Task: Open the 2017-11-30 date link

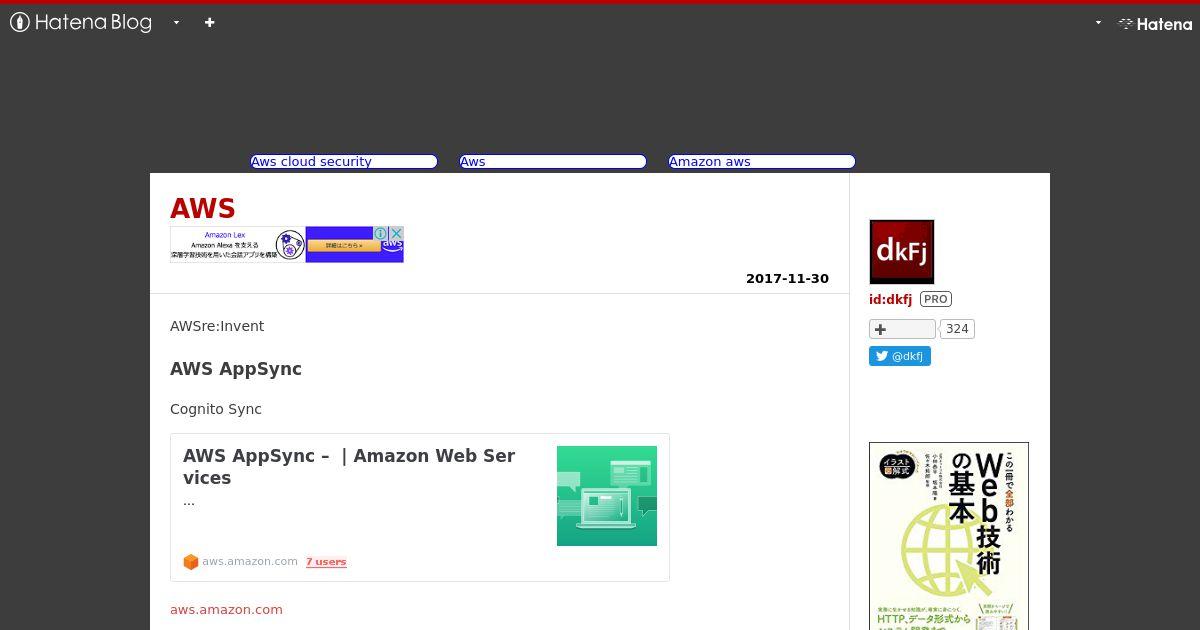Action: click(x=787, y=278)
